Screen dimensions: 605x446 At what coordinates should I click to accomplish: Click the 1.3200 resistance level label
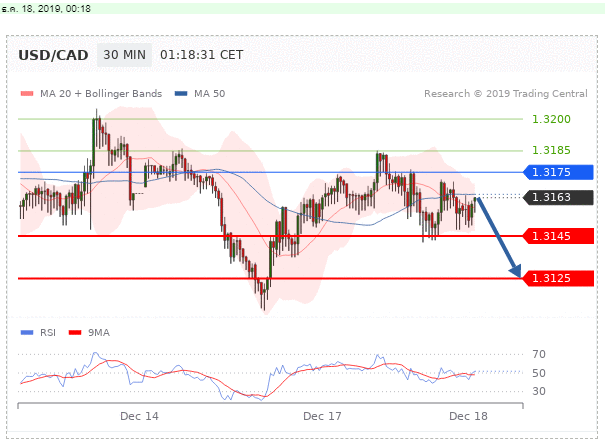551,119
